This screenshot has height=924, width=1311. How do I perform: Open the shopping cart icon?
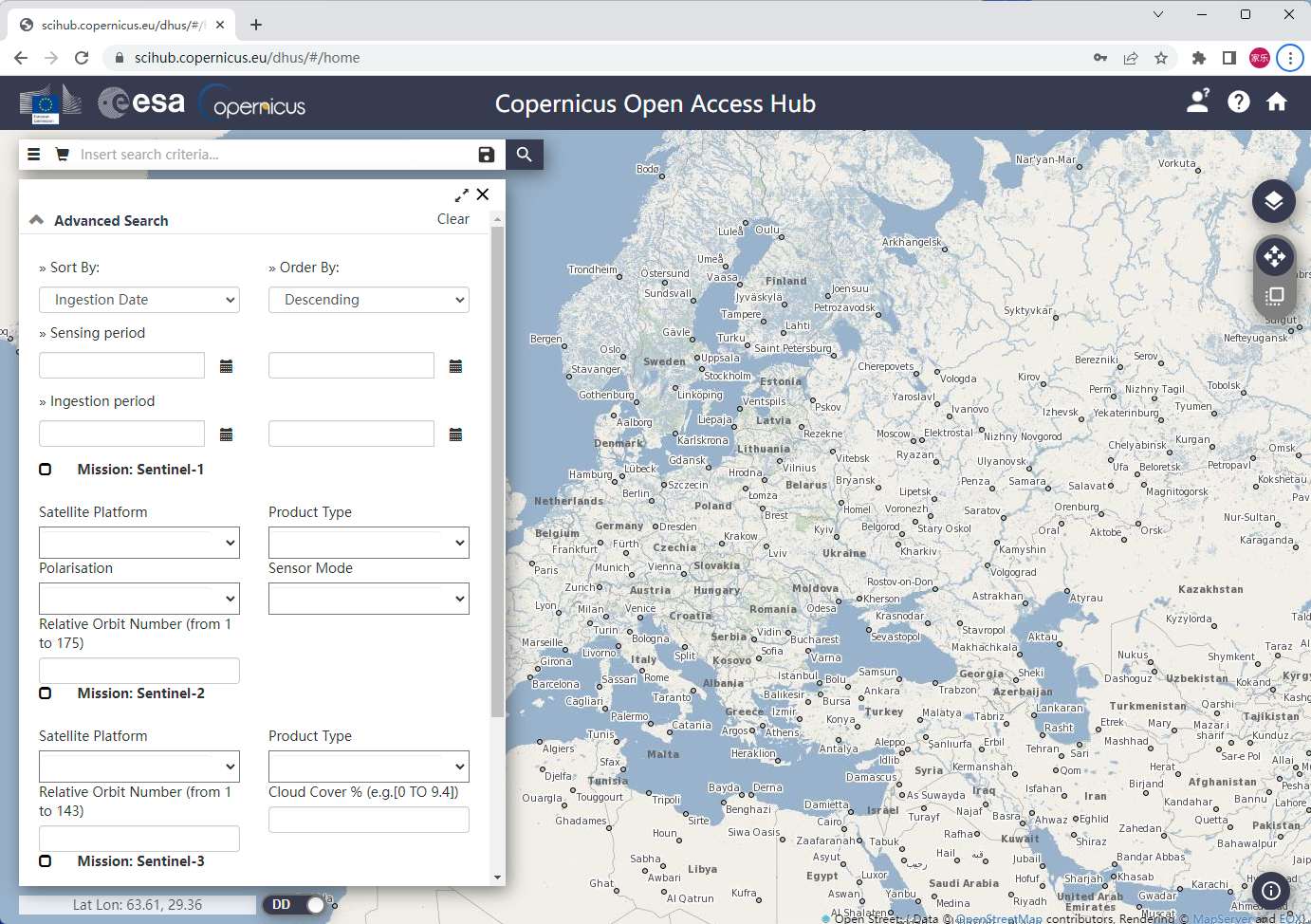(x=63, y=155)
